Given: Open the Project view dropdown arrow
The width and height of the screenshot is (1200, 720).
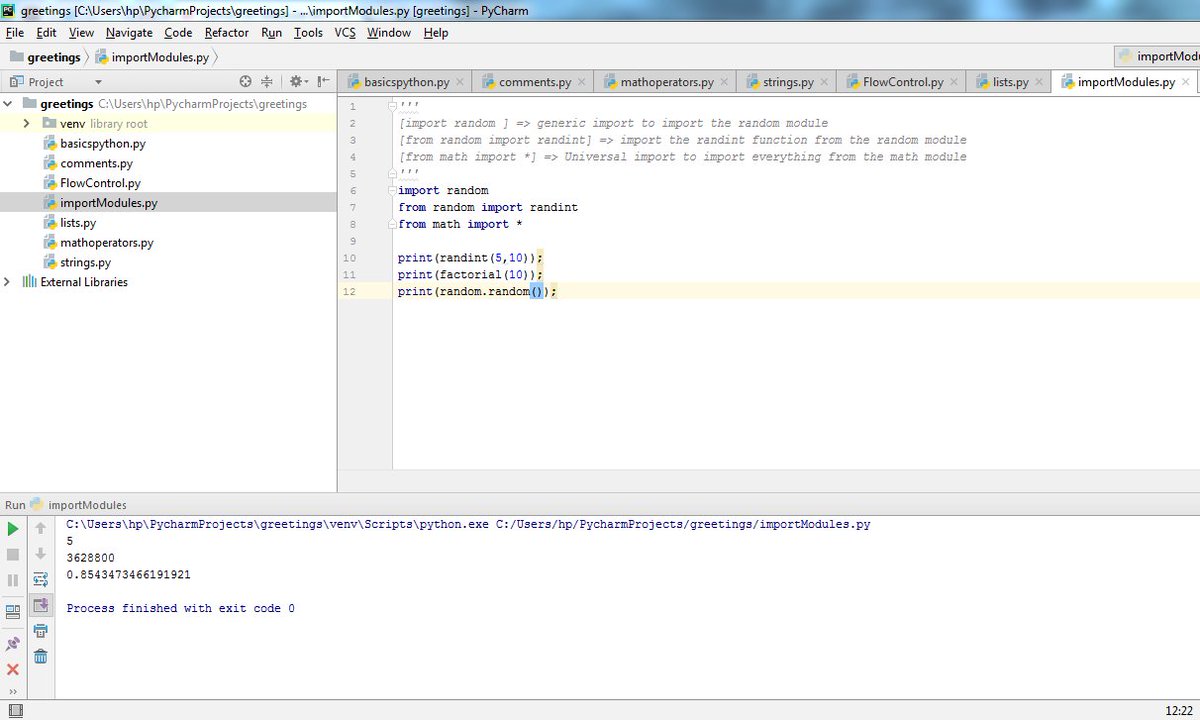Looking at the screenshot, I should click(98, 82).
